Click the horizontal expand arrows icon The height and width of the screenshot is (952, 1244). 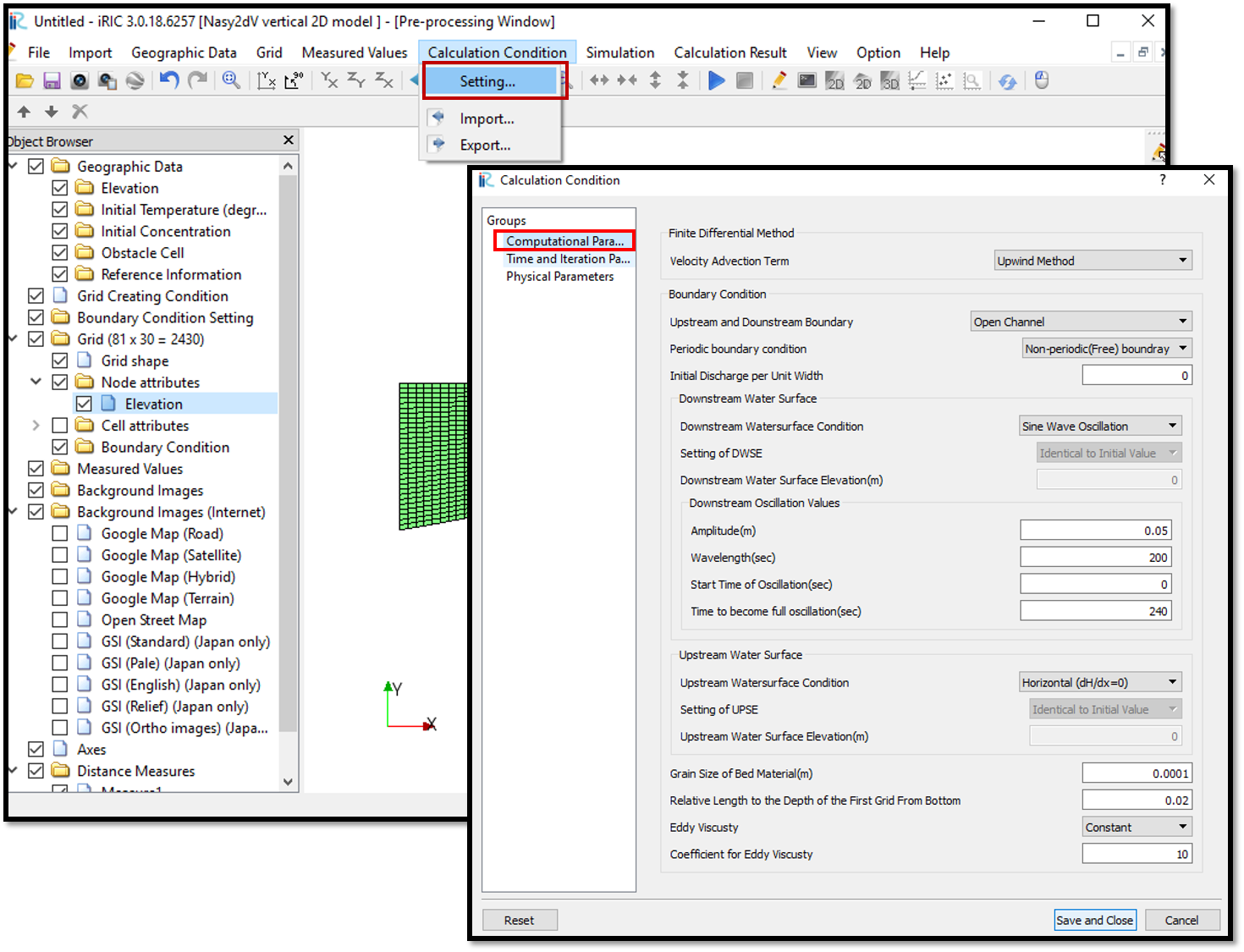tap(599, 80)
